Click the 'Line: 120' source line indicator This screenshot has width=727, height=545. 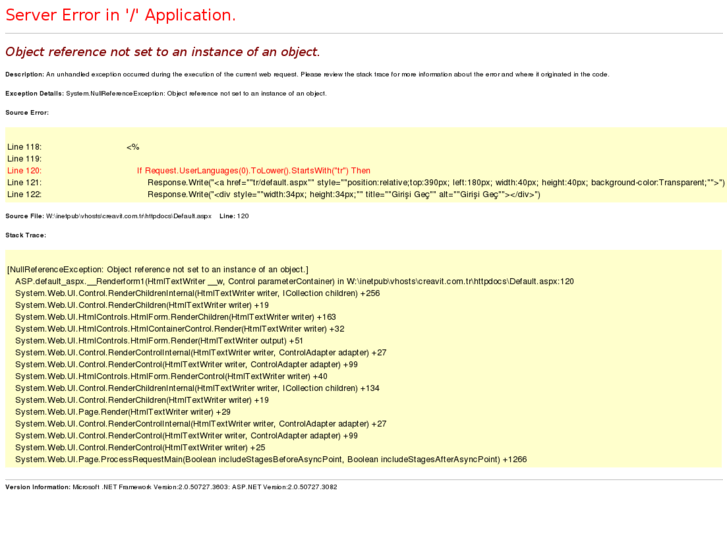(x=234, y=216)
